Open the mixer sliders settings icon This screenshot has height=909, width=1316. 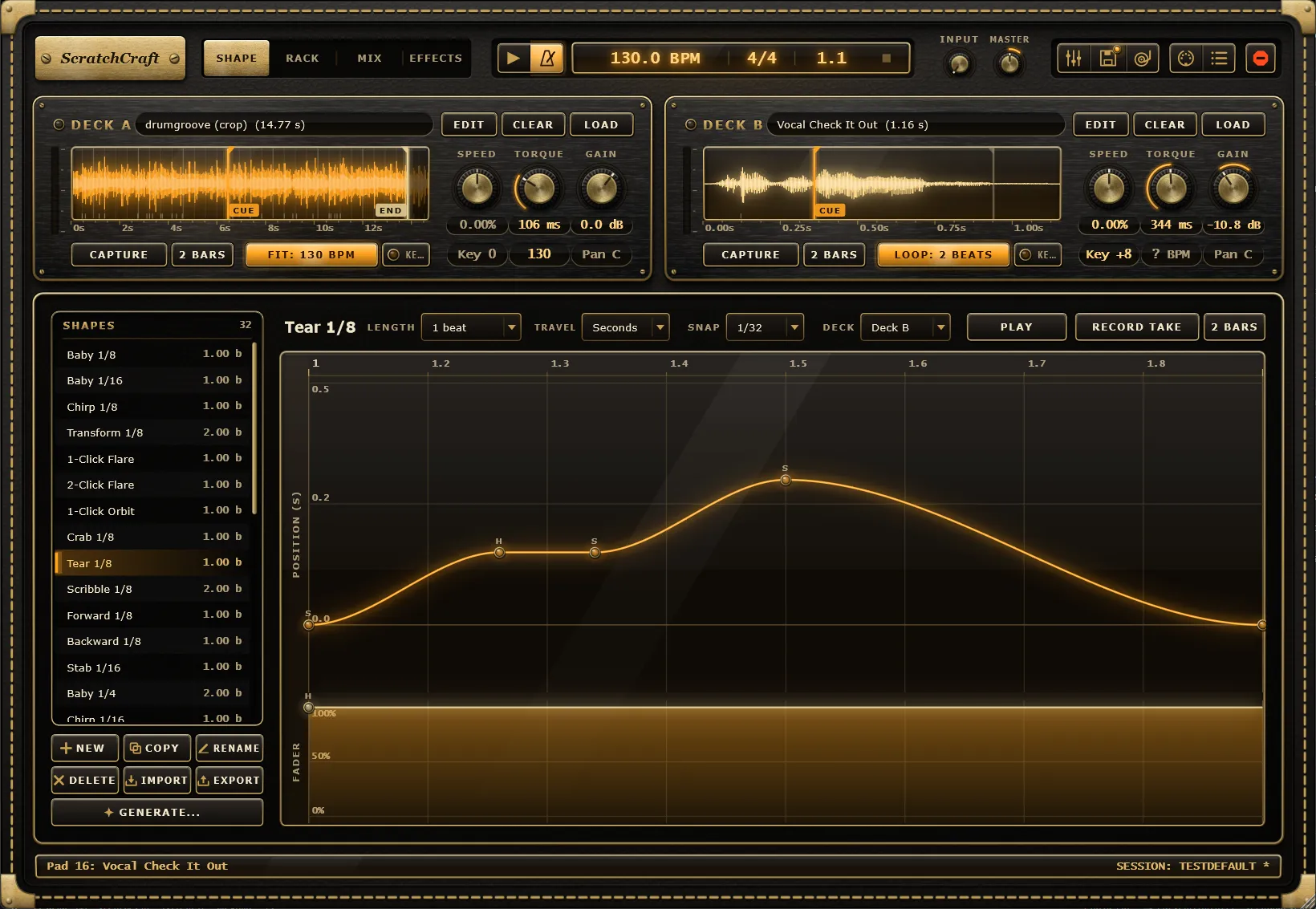(x=1073, y=59)
